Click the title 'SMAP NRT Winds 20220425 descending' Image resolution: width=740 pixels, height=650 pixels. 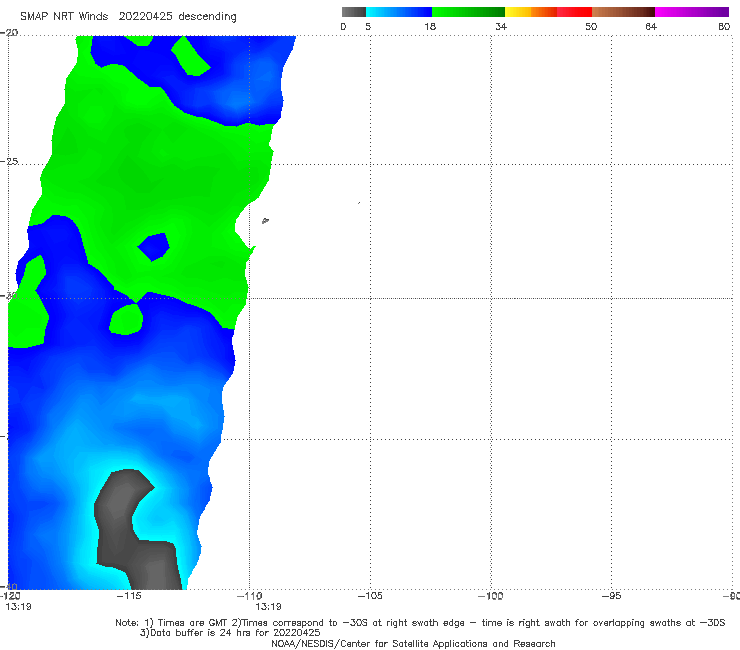tap(128, 16)
